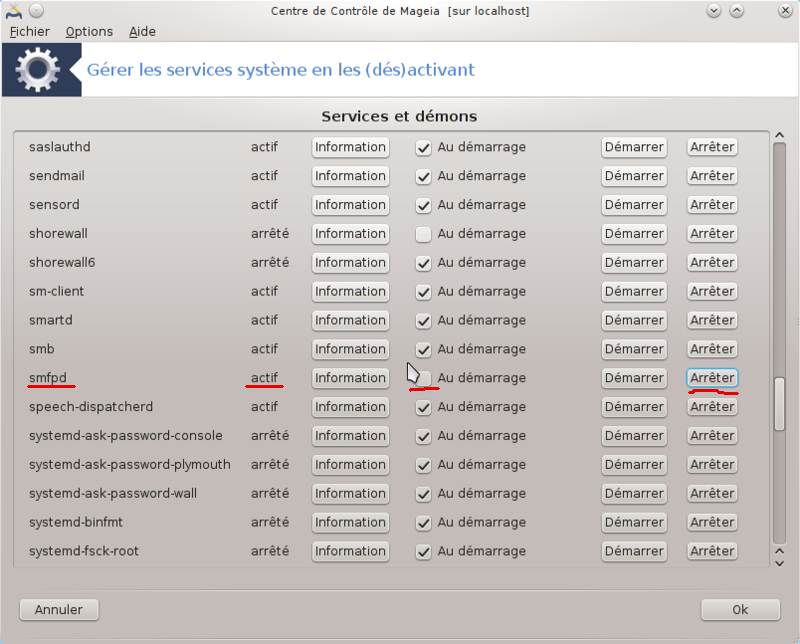Click the Mageia cauldron icon in the title bar

(x=14, y=11)
